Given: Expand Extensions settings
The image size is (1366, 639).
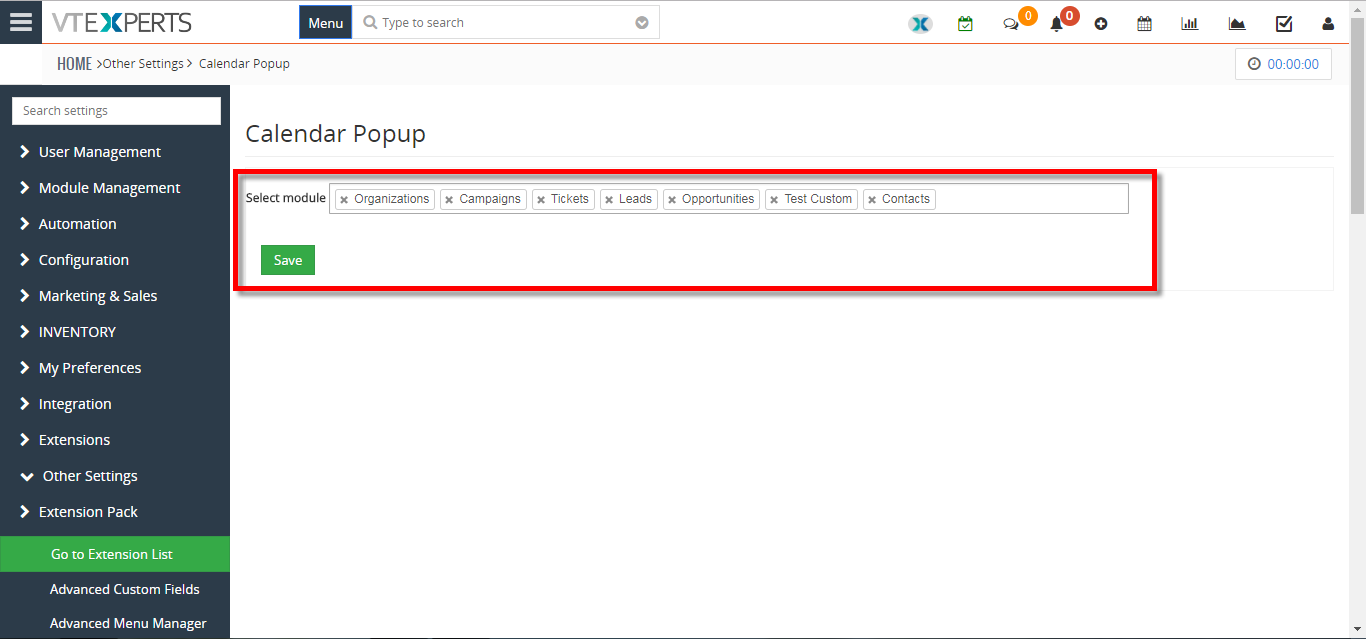Looking at the screenshot, I should pos(115,440).
